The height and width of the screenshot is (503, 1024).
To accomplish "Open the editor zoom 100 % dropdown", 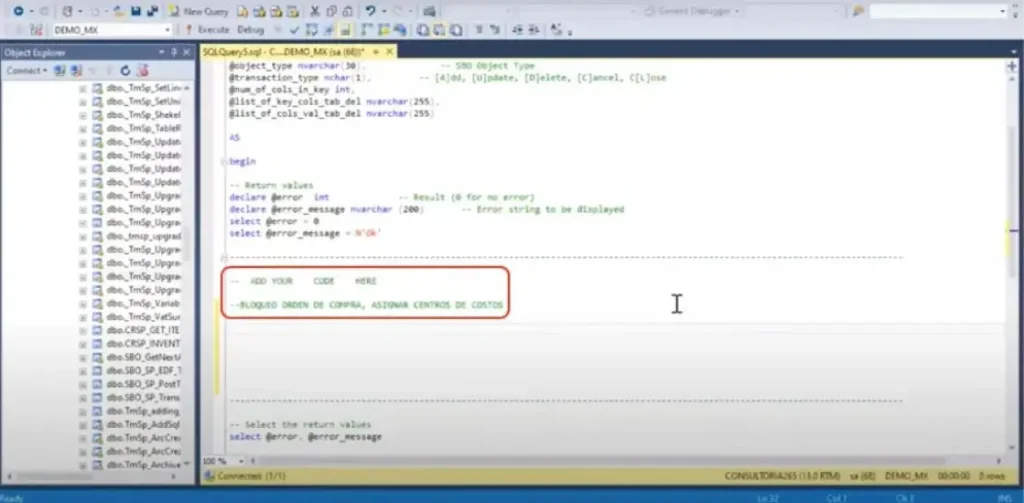I will click(241, 461).
